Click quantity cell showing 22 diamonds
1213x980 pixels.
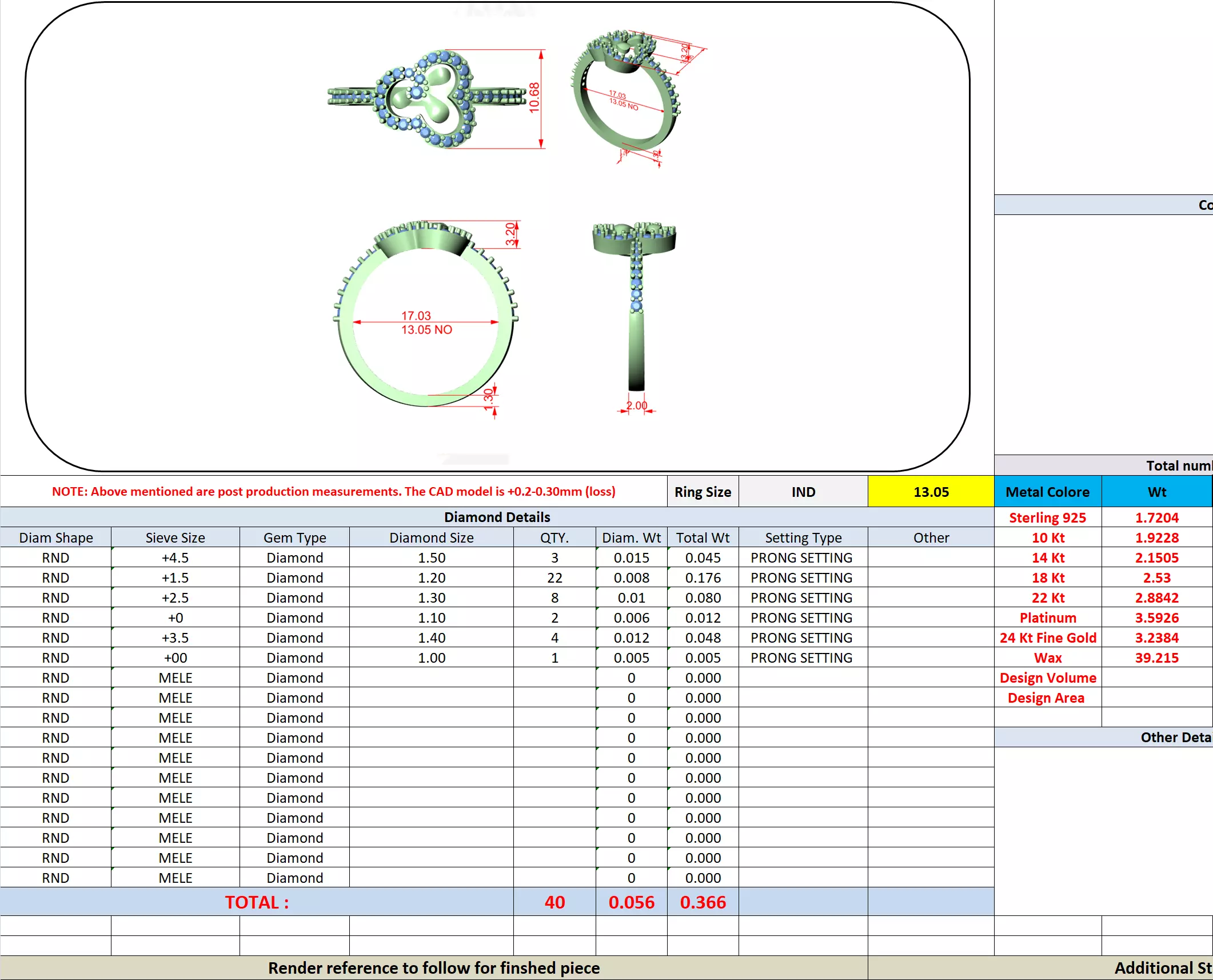(x=554, y=577)
